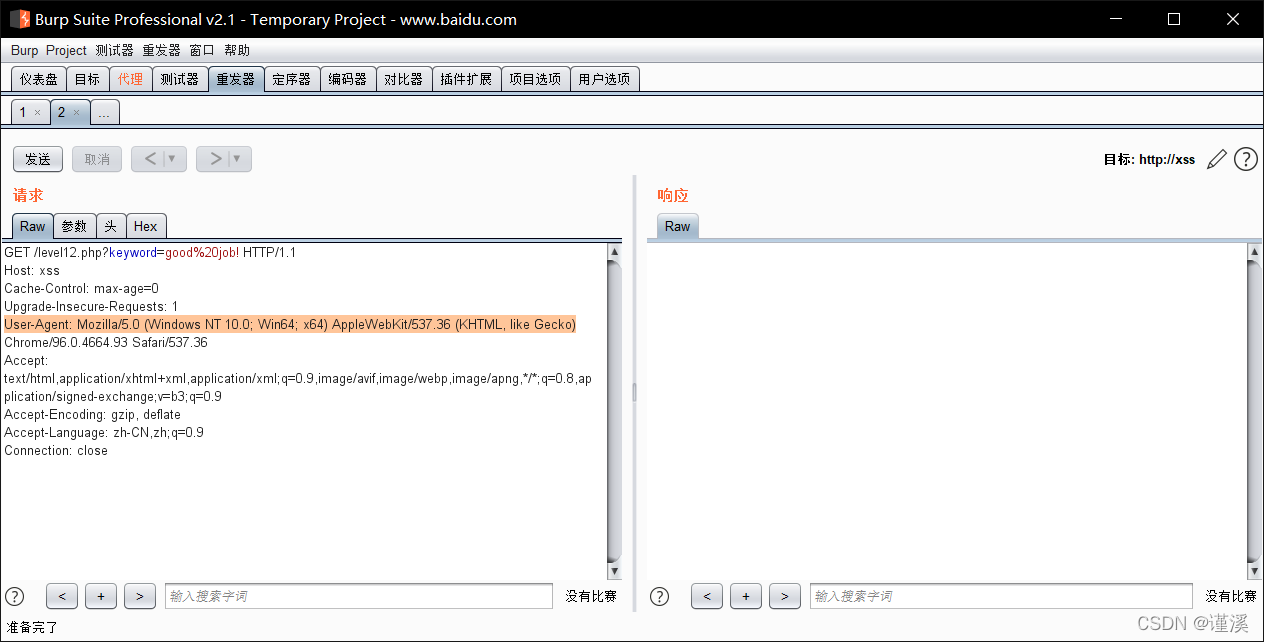Click the 目标: http://xss target label
The image size is (1264, 642).
click(x=1149, y=159)
